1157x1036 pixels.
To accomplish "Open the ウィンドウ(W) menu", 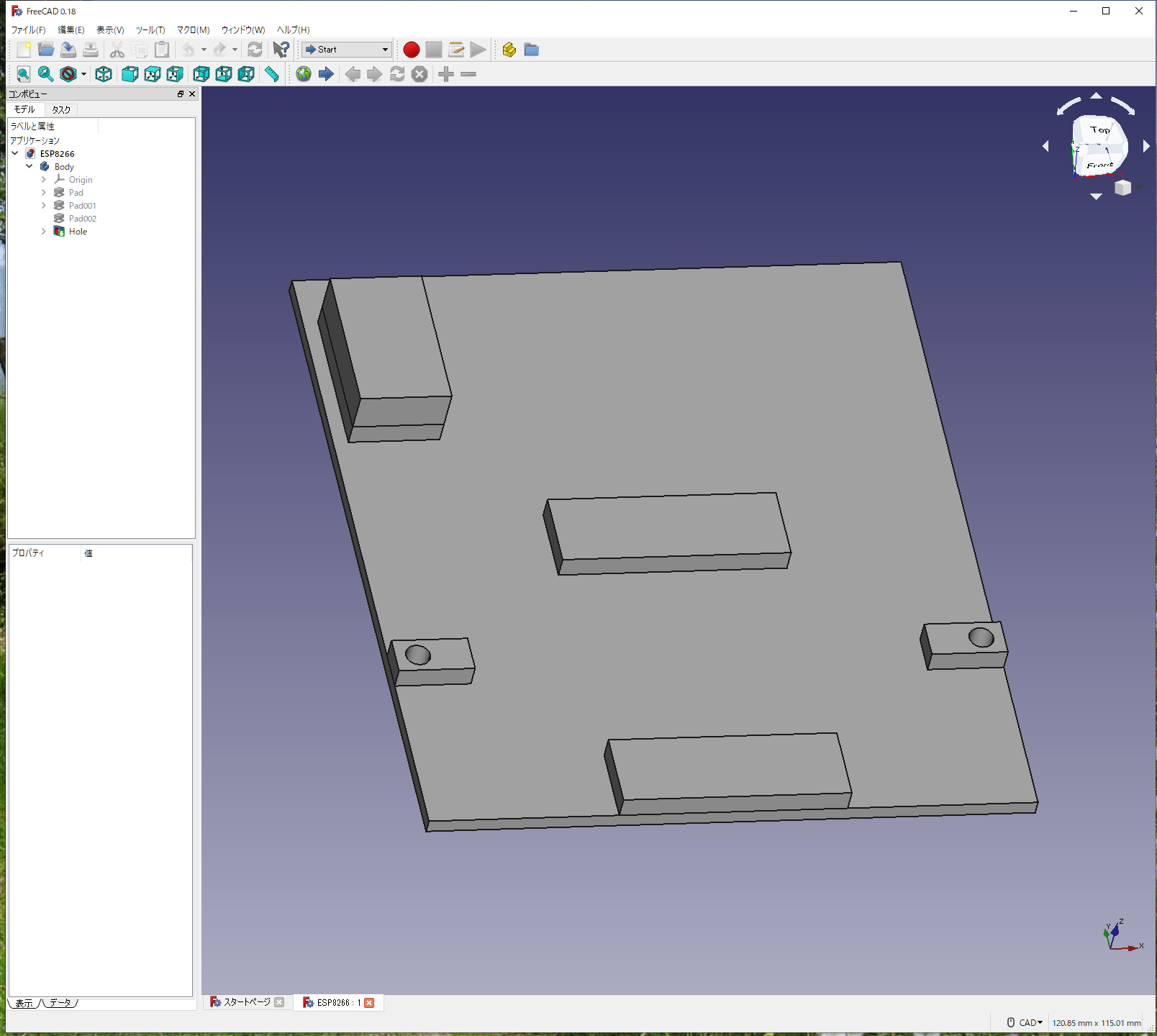I will click(x=243, y=29).
